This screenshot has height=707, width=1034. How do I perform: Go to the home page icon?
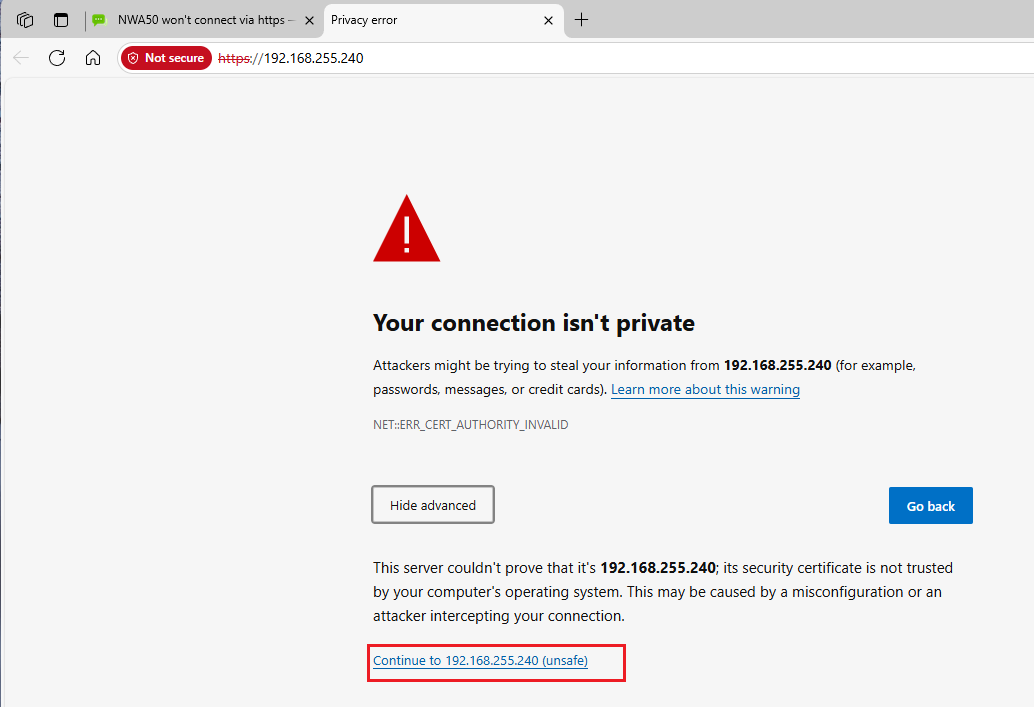[93, 58]
